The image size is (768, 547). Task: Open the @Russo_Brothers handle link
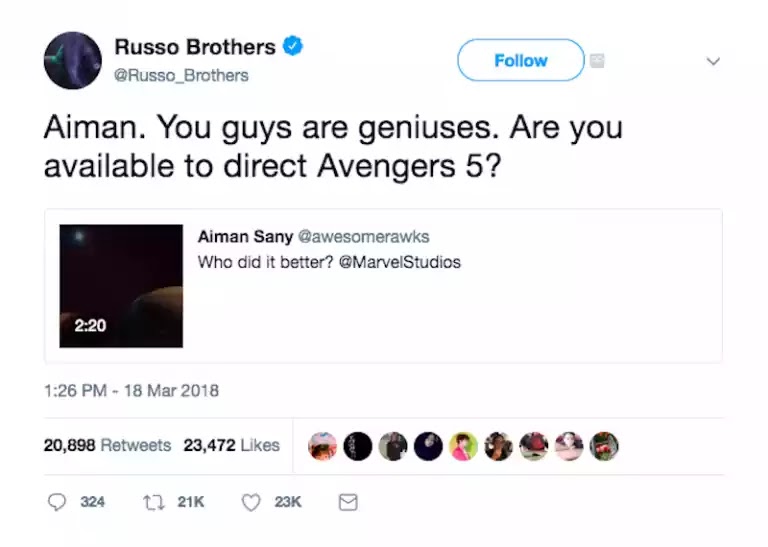point(181,75)
